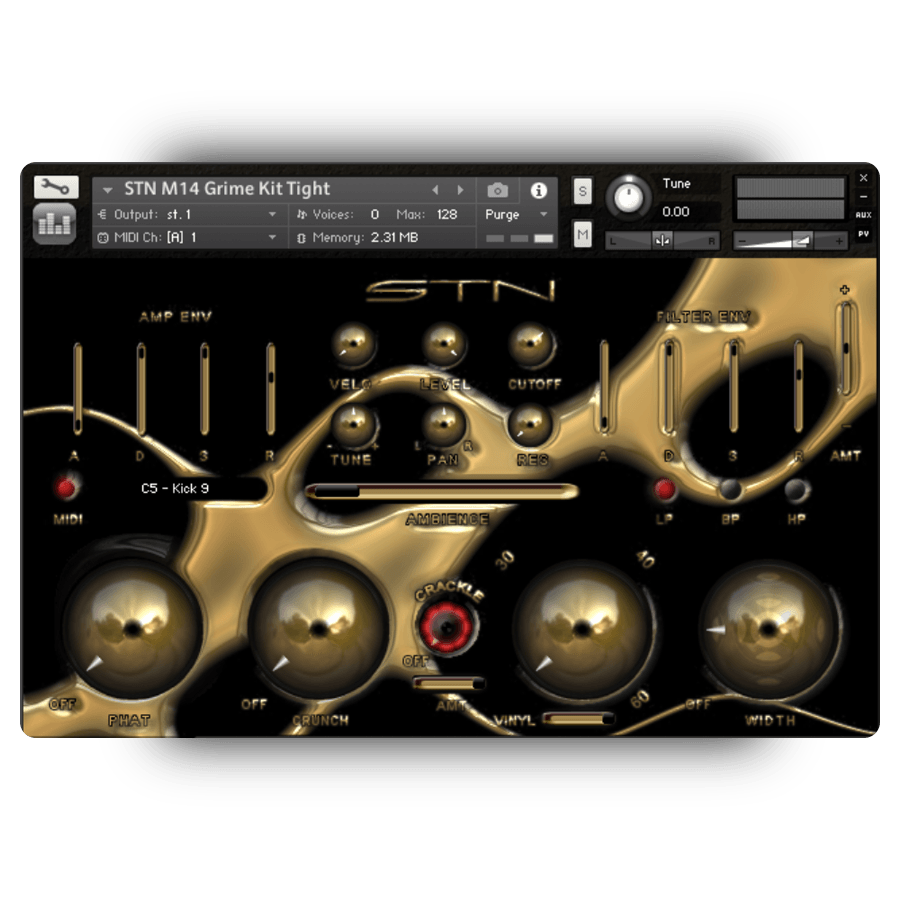Click the LEVEL knob

pos(443,344)
